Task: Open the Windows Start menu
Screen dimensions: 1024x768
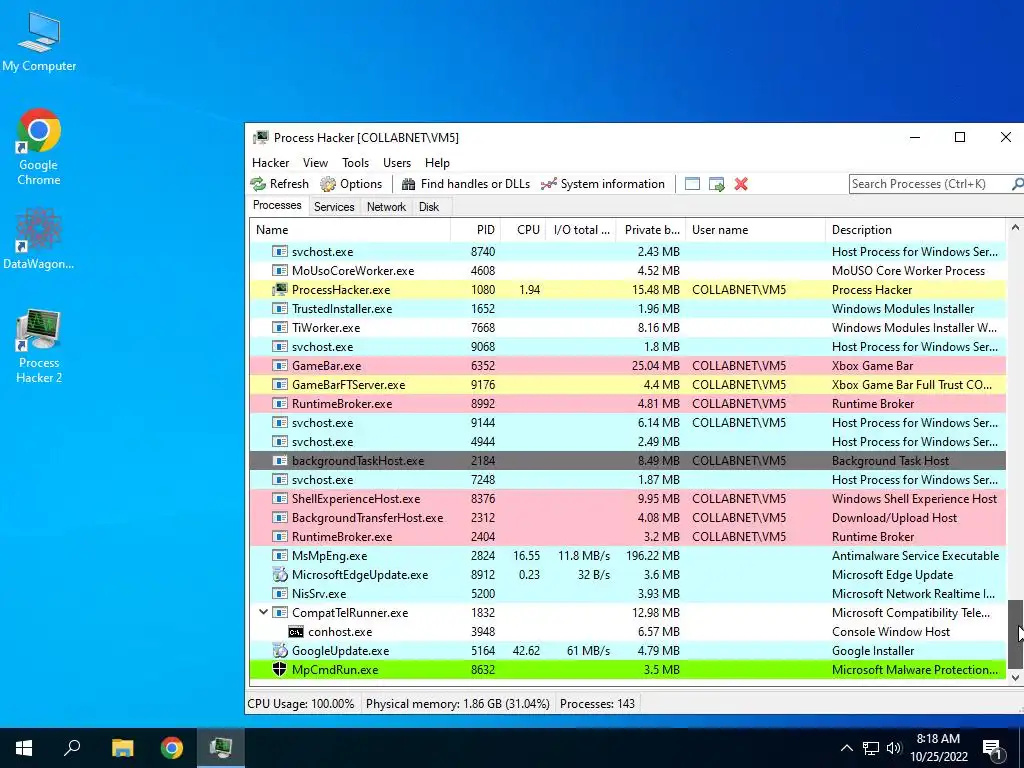Action: pyautogui.click(x=24, y=748)
